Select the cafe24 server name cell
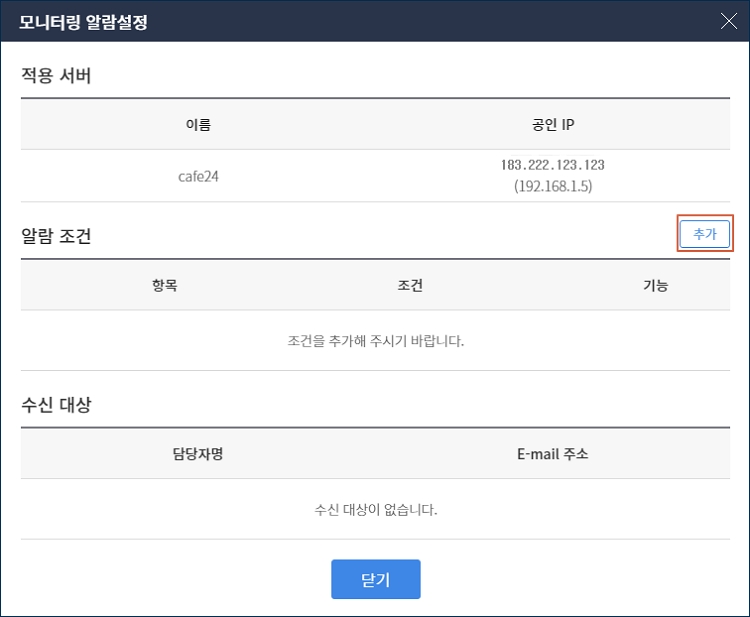 coord(198,176)
